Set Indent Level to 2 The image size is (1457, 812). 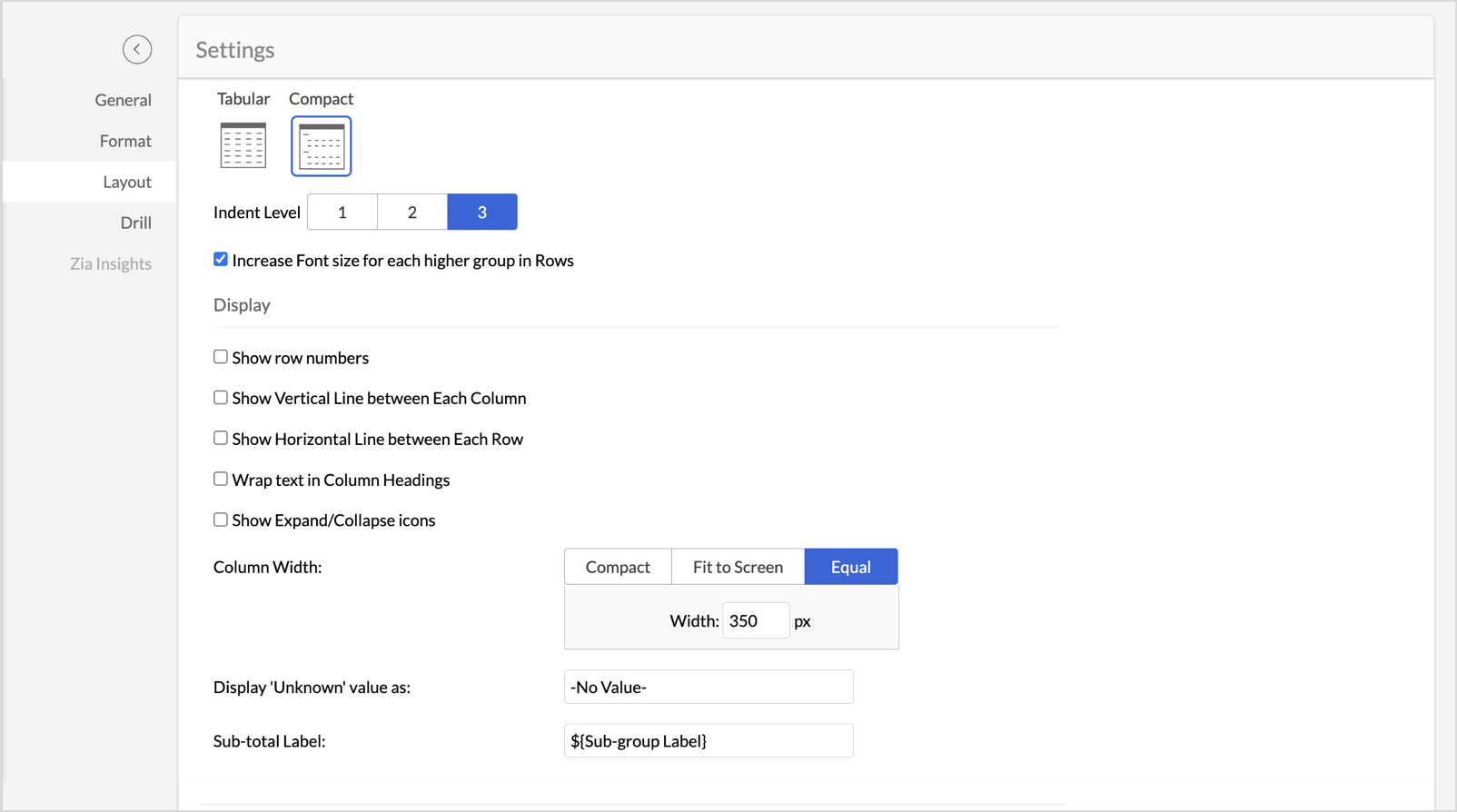(x=412, y=212)
